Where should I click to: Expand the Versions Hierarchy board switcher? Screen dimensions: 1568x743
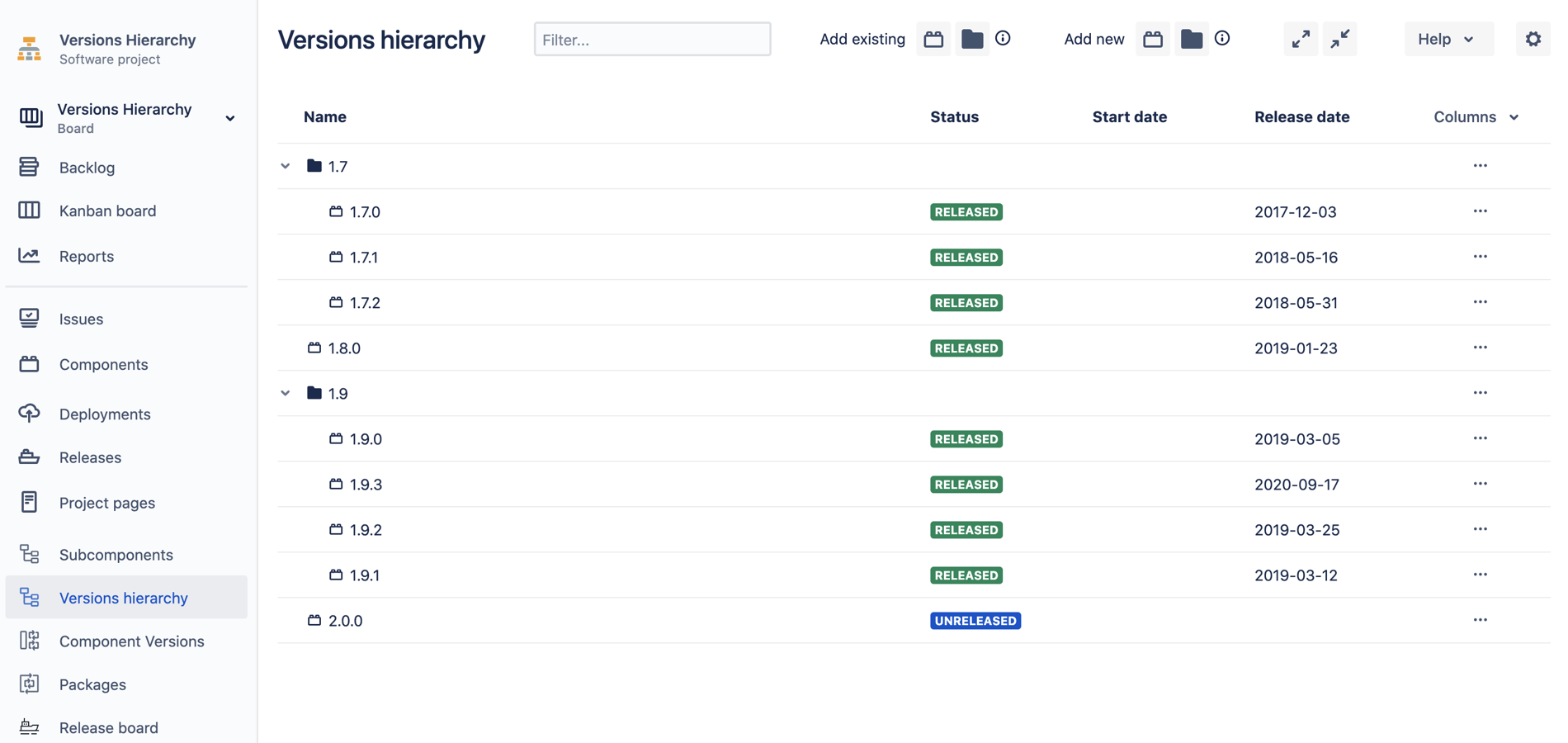(x=230, y=118)
